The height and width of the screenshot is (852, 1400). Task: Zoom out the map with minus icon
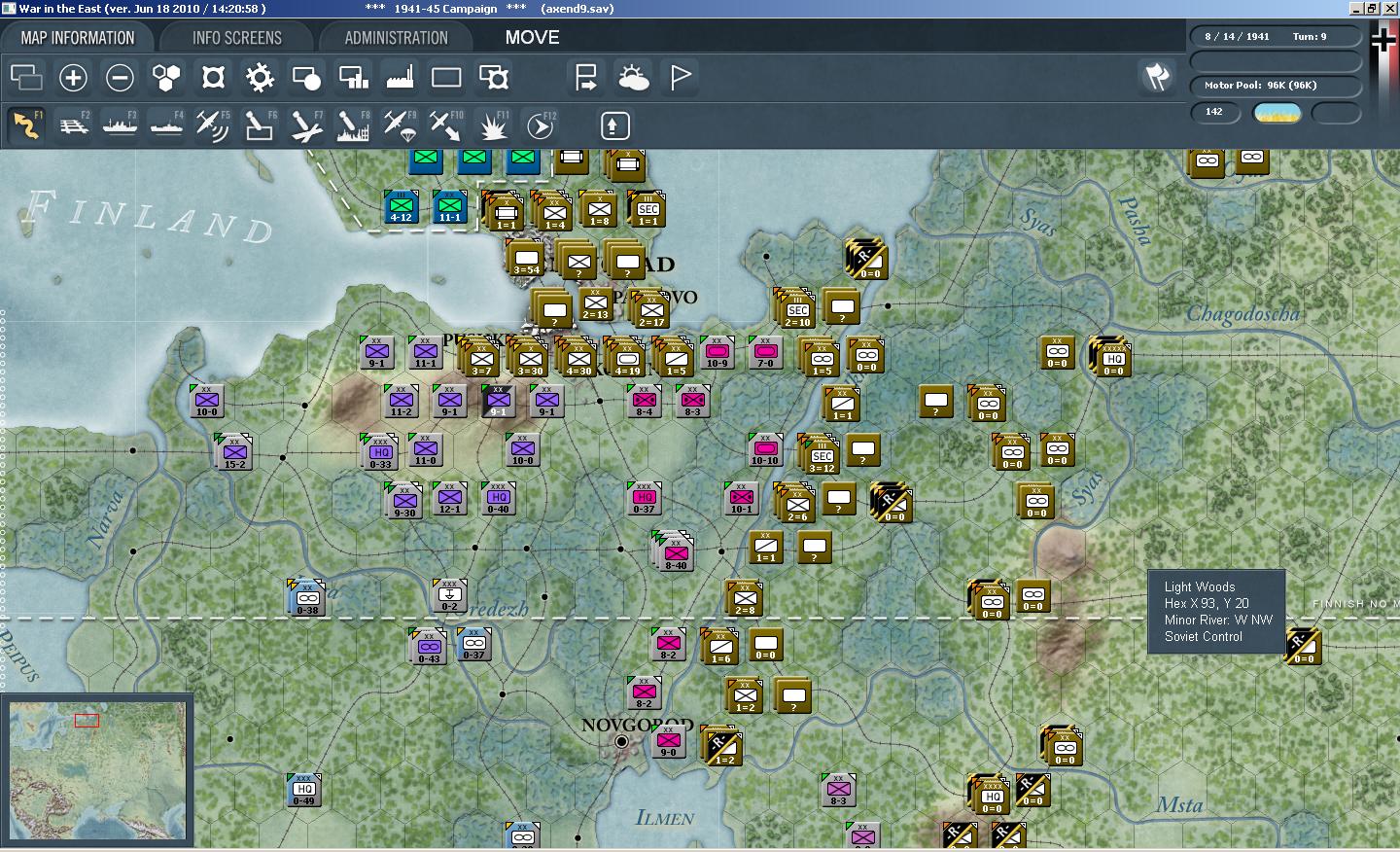tap(120, 77)
